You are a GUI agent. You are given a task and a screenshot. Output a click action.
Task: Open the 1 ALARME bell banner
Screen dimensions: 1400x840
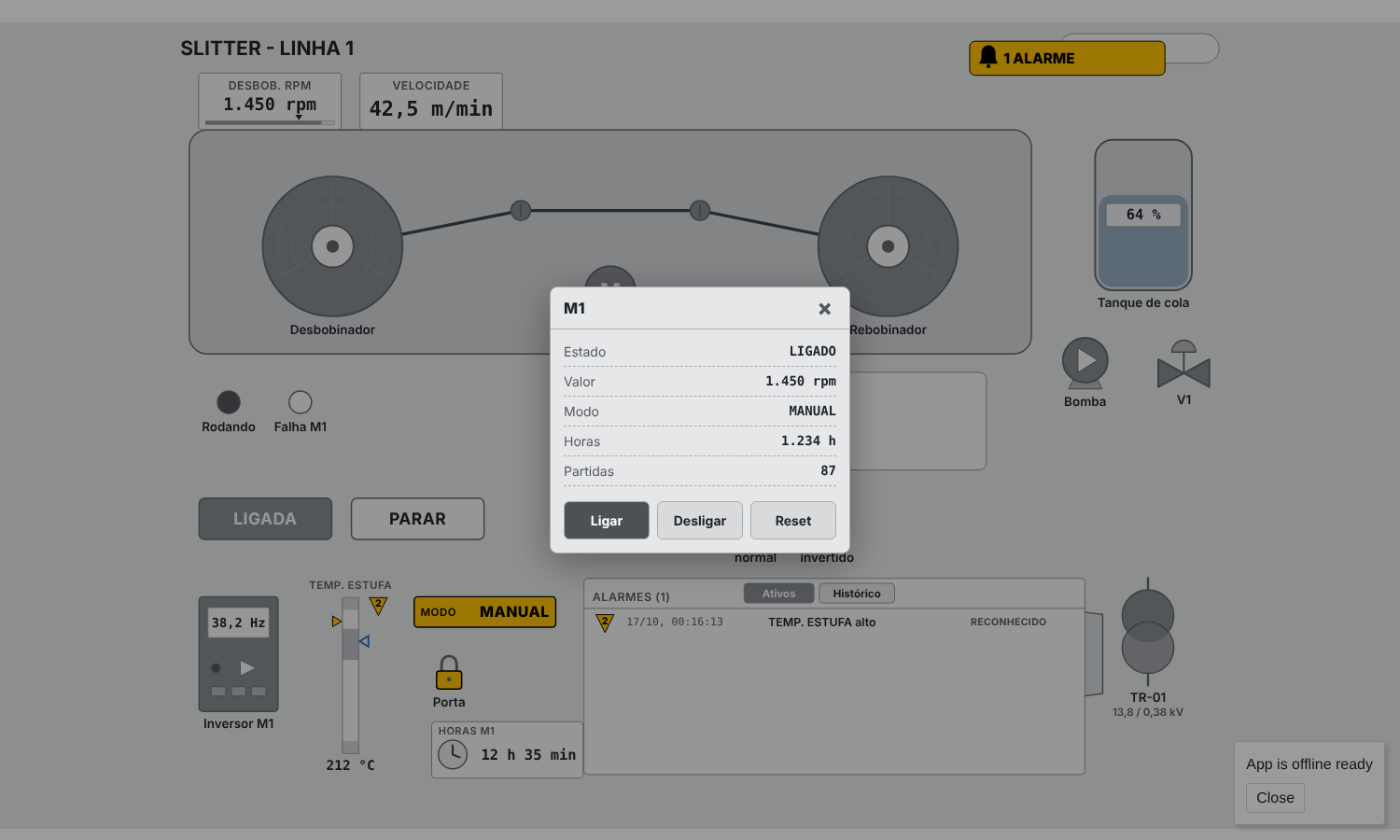[1067, 58]
